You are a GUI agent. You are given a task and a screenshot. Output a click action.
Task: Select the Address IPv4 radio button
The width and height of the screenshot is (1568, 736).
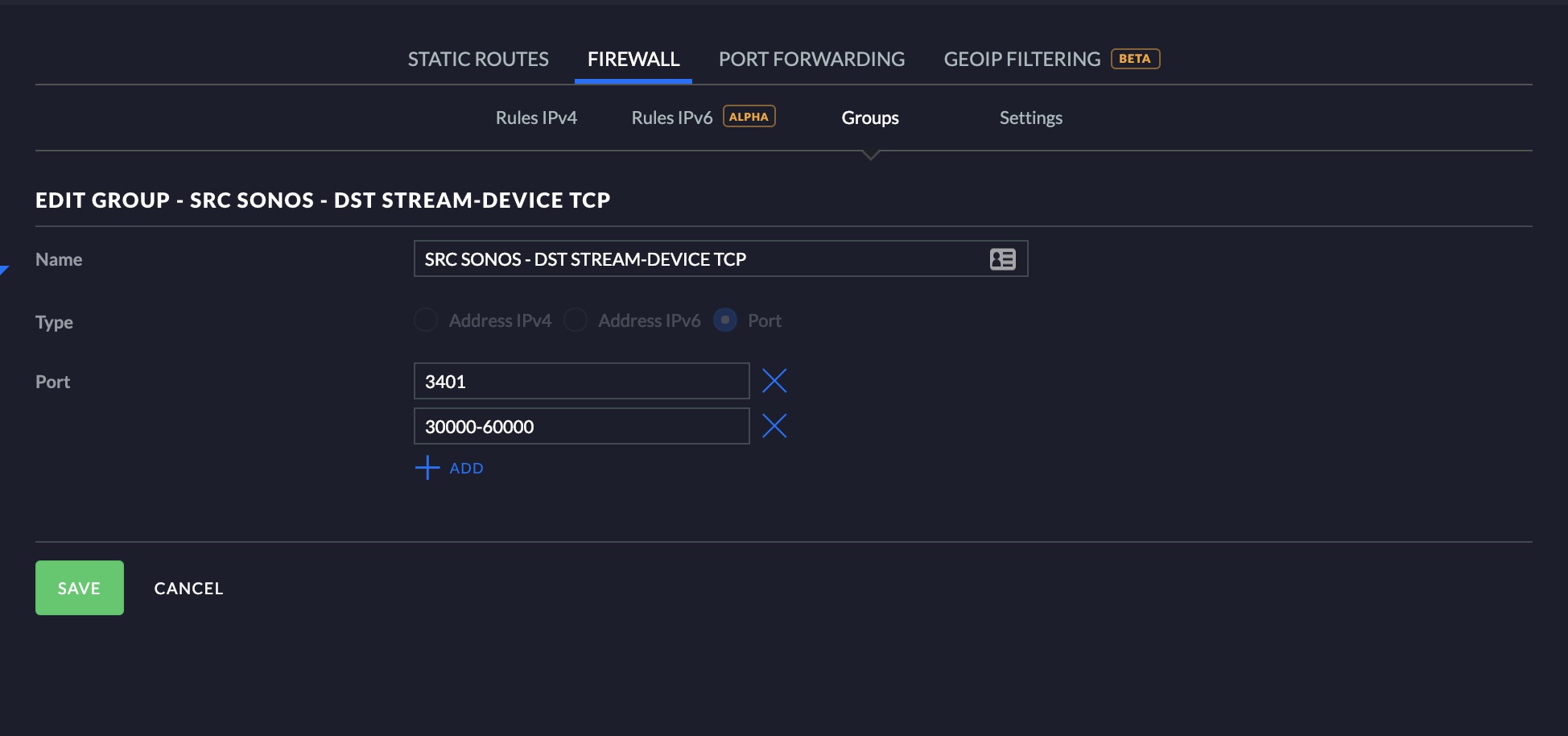(426, 320)
